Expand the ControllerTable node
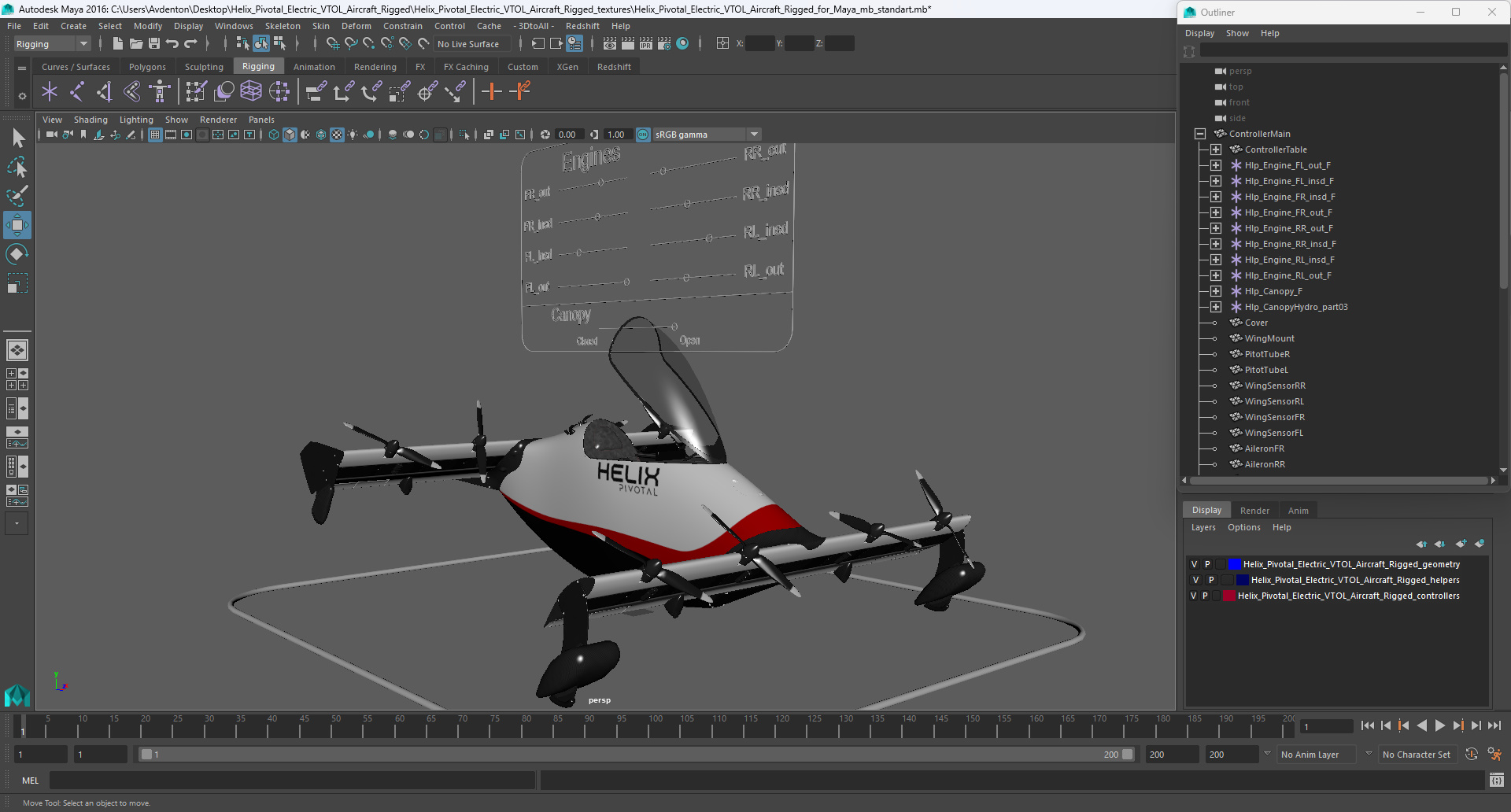This screenshot has width=1511, height=812. 1216,149
